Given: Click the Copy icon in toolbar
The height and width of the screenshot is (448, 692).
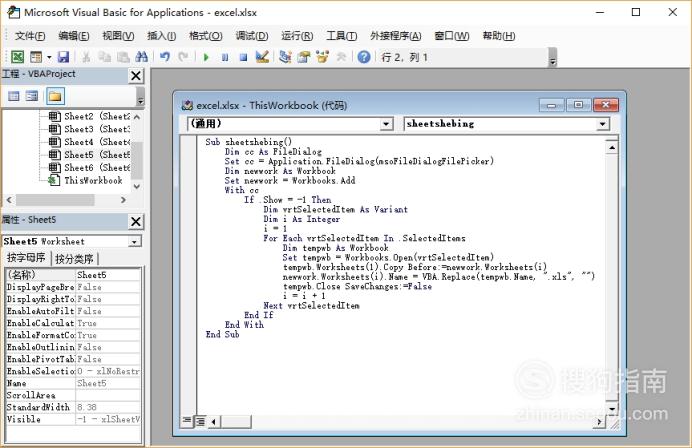Looking at the screenshot, I should [105, 57].
